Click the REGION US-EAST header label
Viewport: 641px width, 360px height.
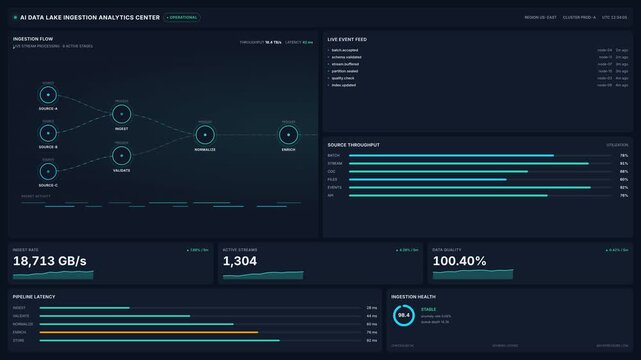(540, 18)
